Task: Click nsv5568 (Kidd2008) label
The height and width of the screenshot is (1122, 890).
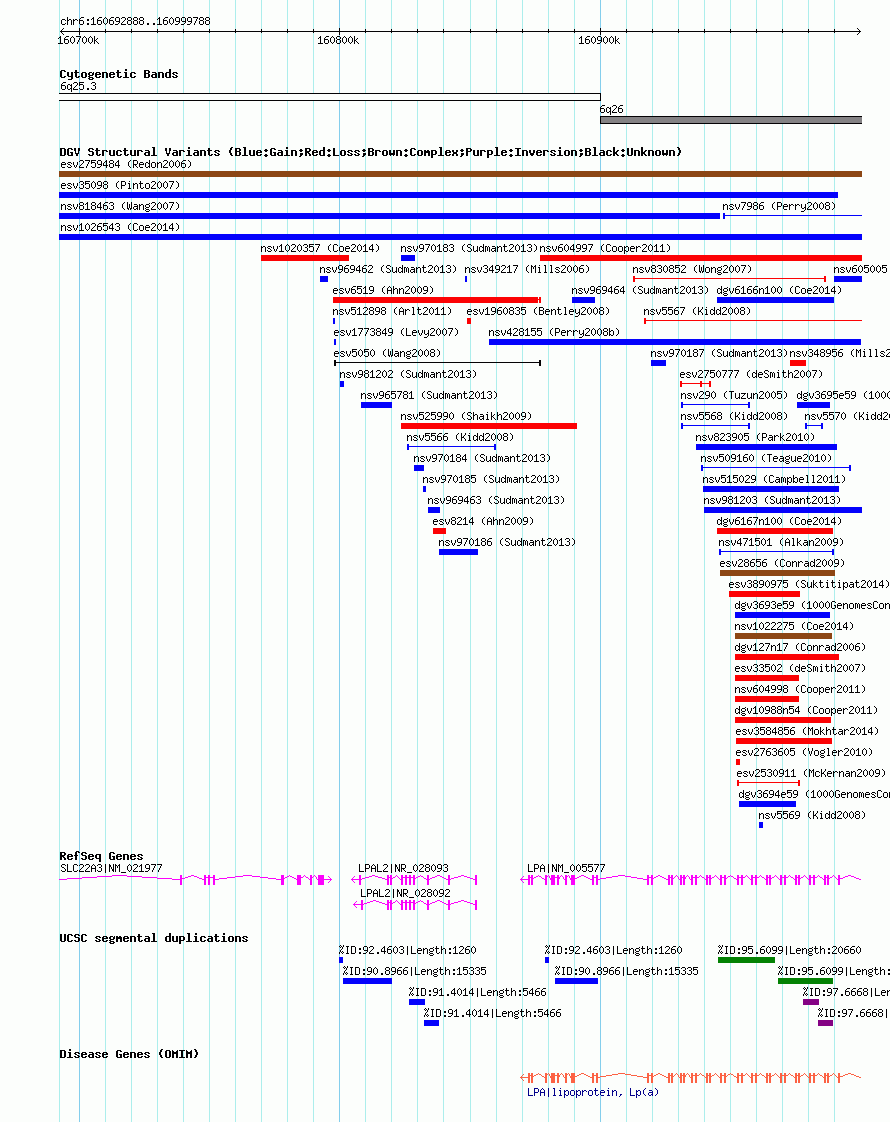Action: 734,416
